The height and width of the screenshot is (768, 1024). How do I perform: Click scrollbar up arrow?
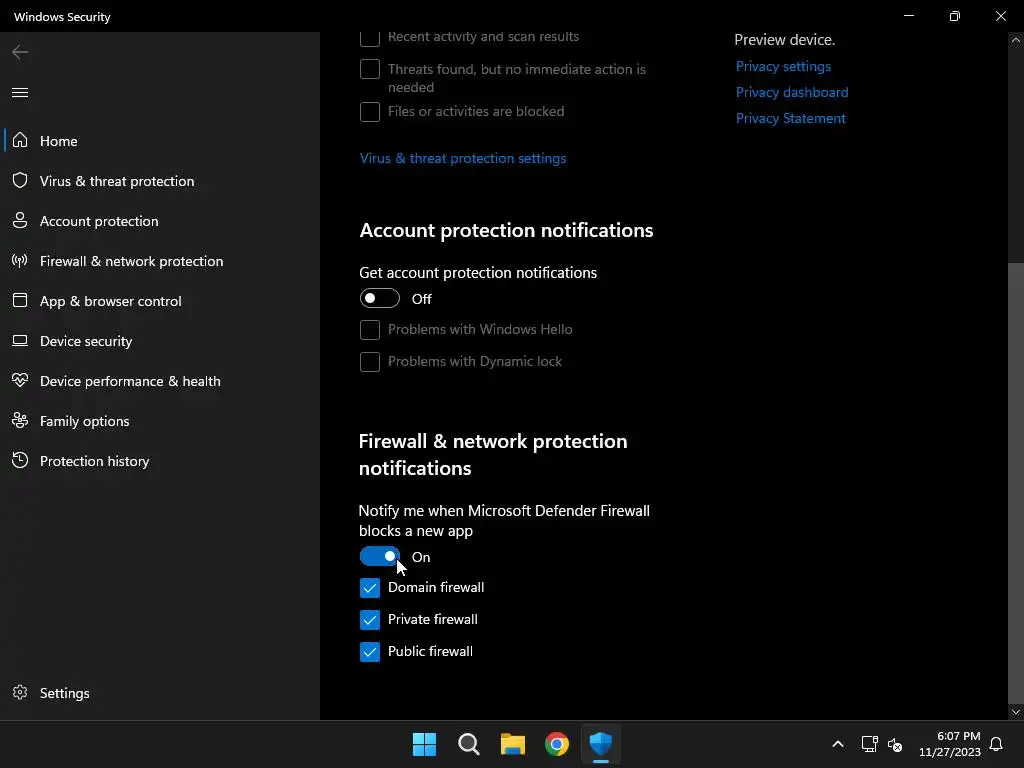1016,40
